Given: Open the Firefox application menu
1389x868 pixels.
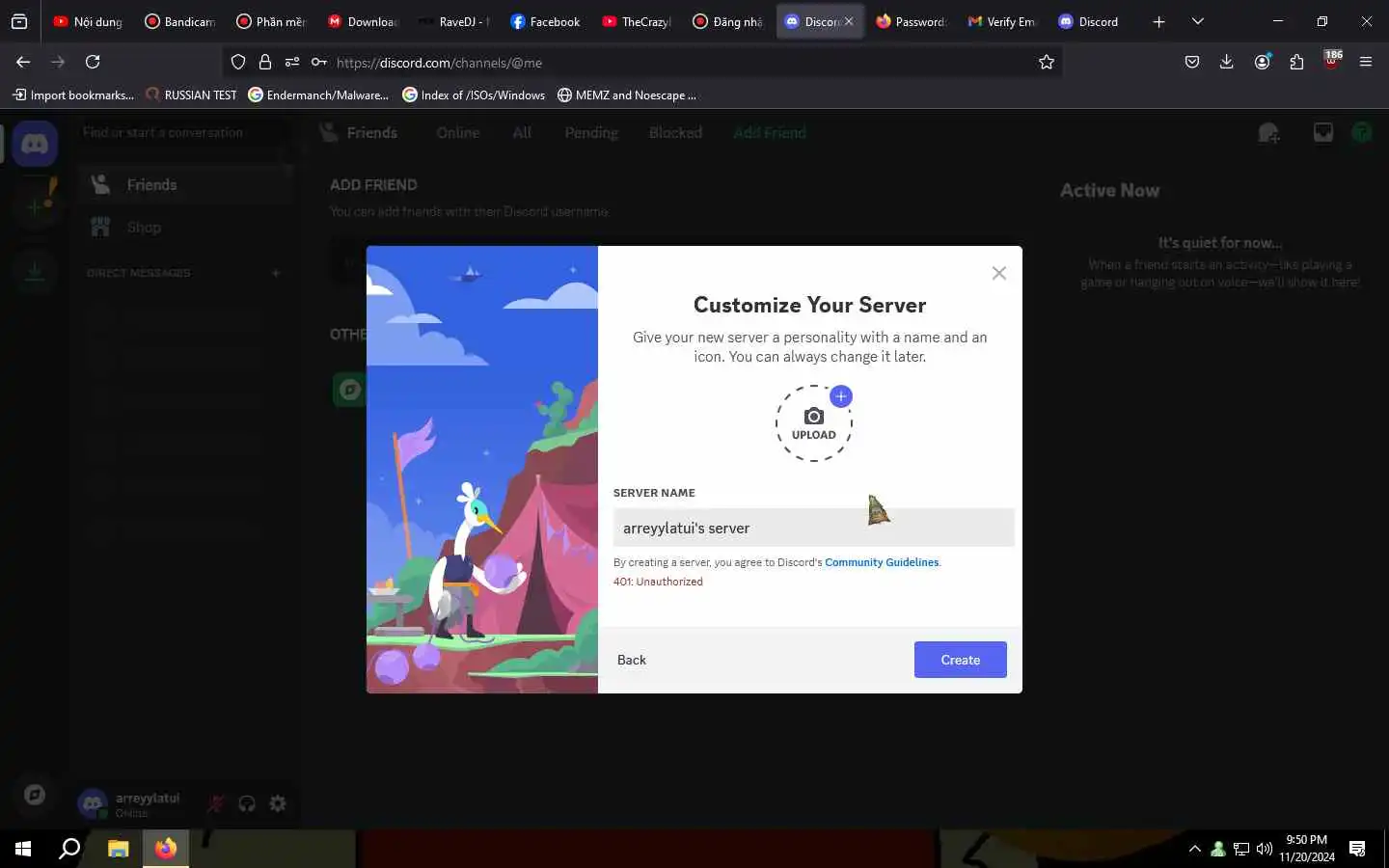Looking at the screenshot, I should (1366, 62).
